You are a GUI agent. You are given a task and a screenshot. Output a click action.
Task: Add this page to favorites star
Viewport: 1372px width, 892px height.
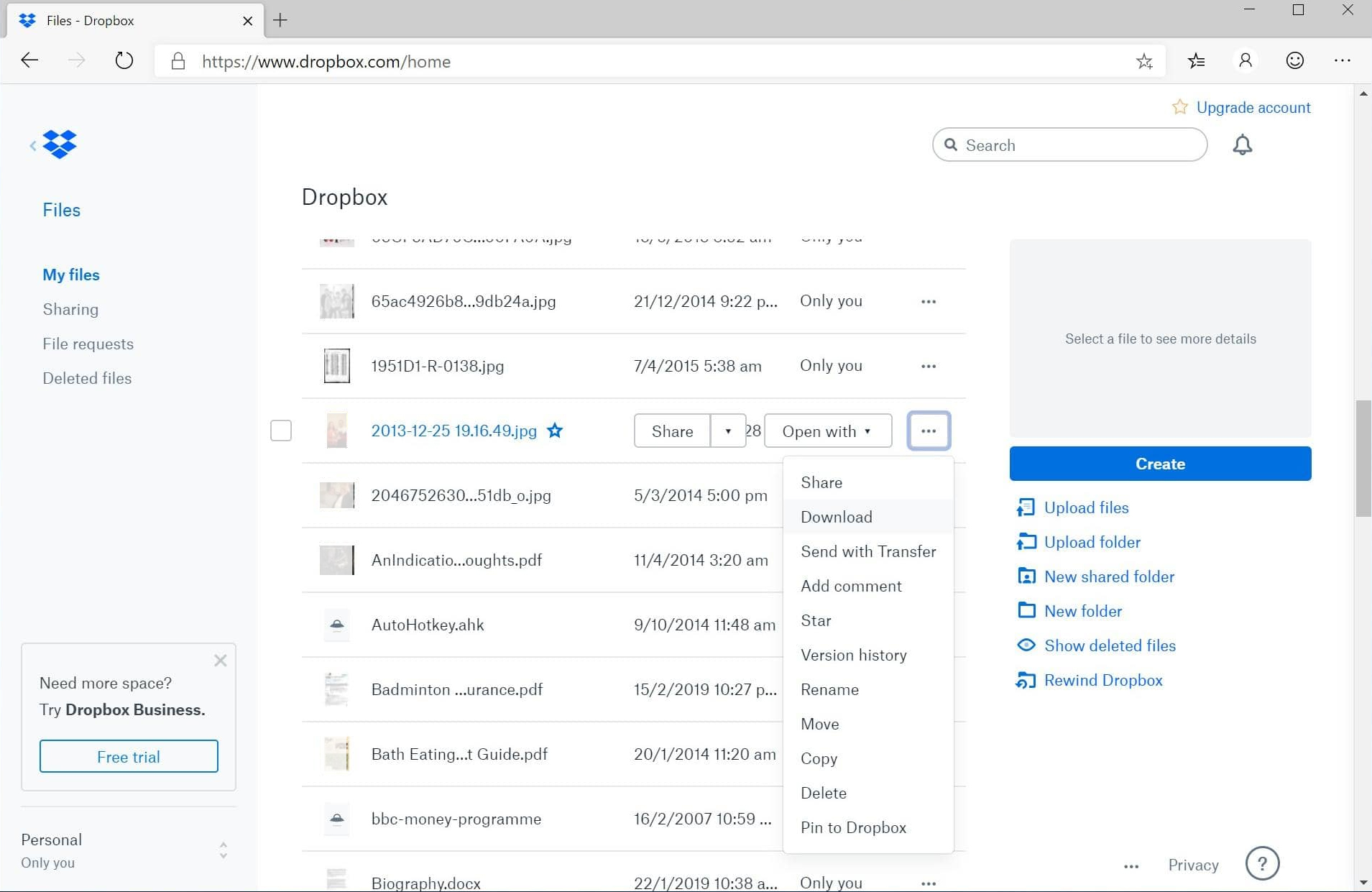point(1145,61)
